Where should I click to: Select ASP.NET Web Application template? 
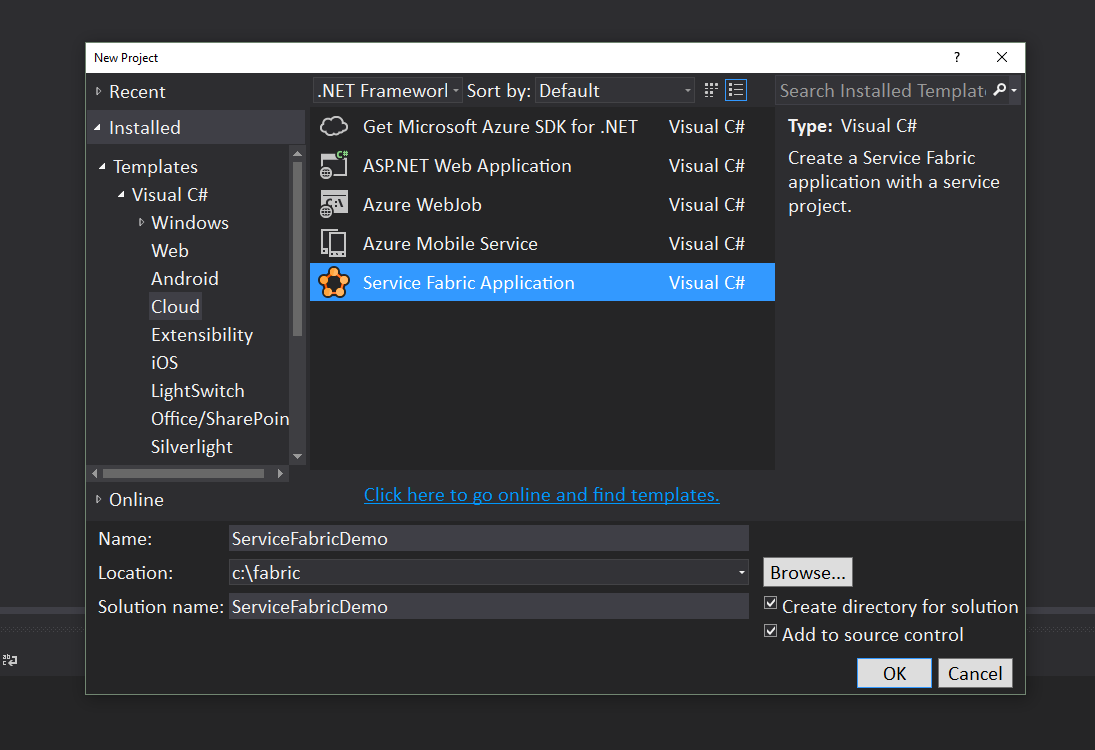point(542,166)
